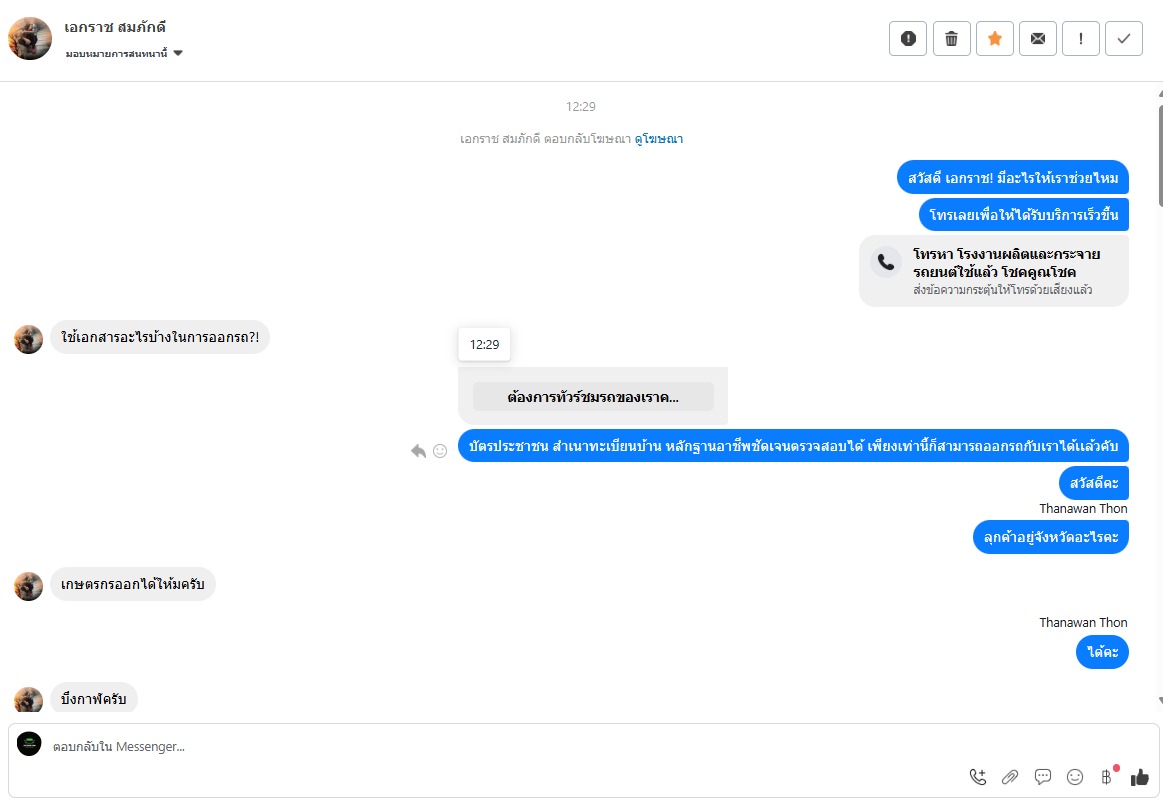Click the Messenger reply text field
Screen dimensions: 1163x799
point(500,746)
